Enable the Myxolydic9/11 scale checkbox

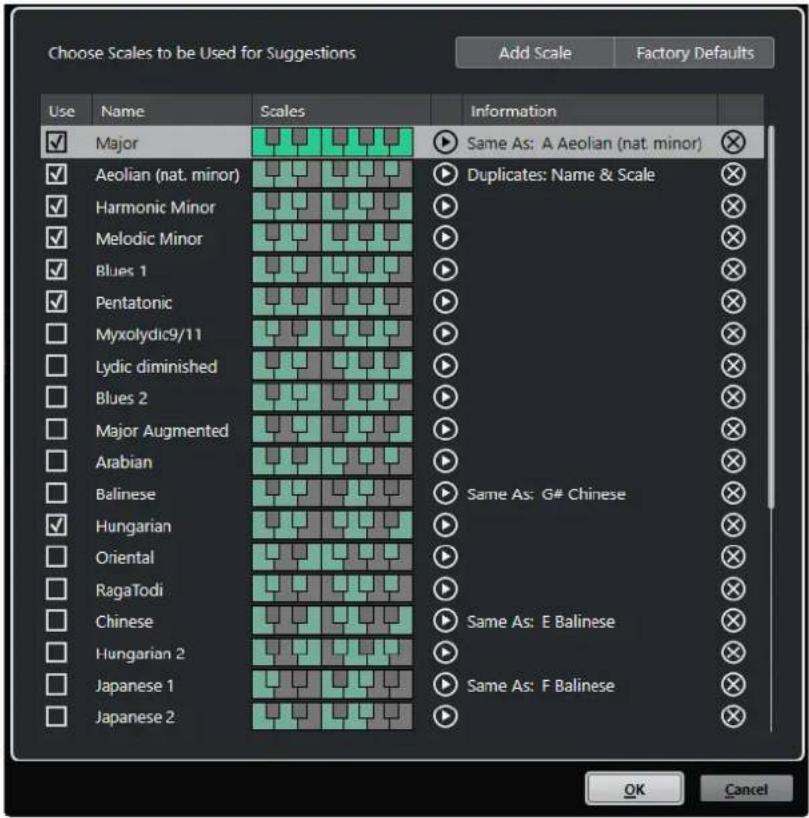[x=56, y=333]
